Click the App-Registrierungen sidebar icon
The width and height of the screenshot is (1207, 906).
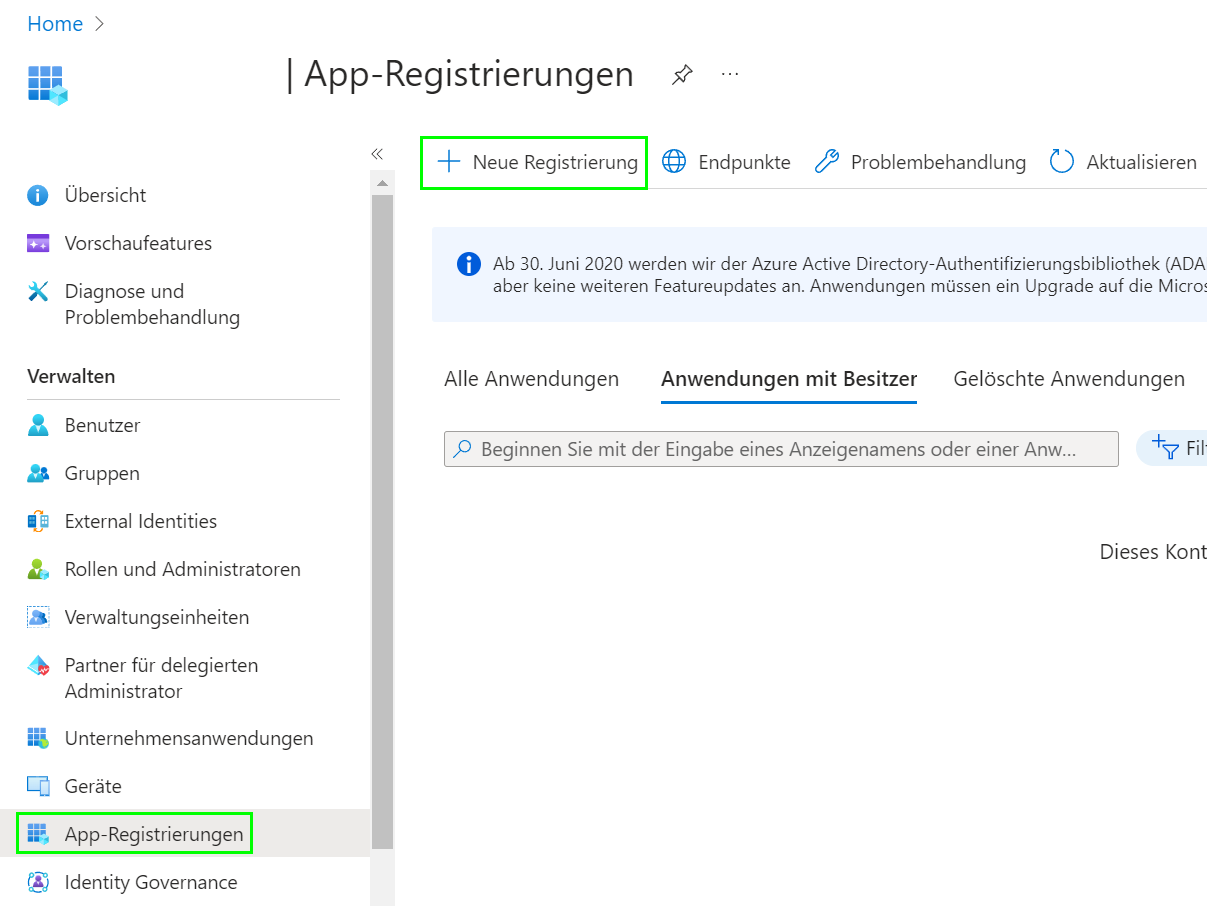(38, 834)
